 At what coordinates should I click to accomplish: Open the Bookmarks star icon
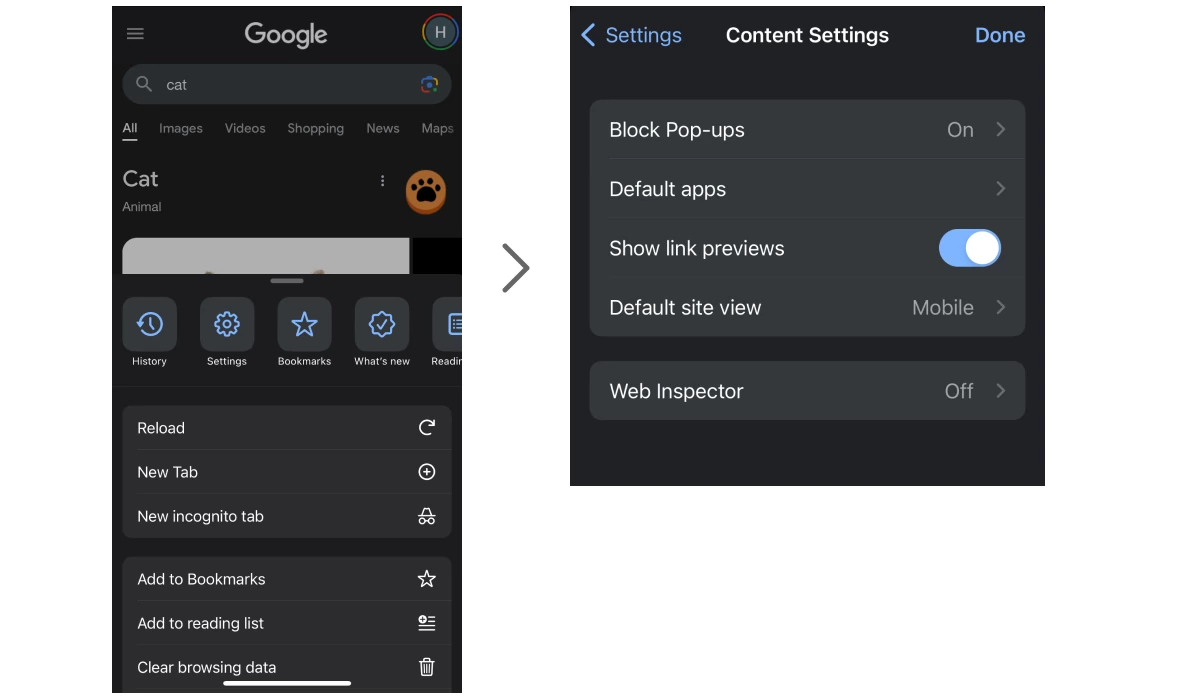[304, 324]
